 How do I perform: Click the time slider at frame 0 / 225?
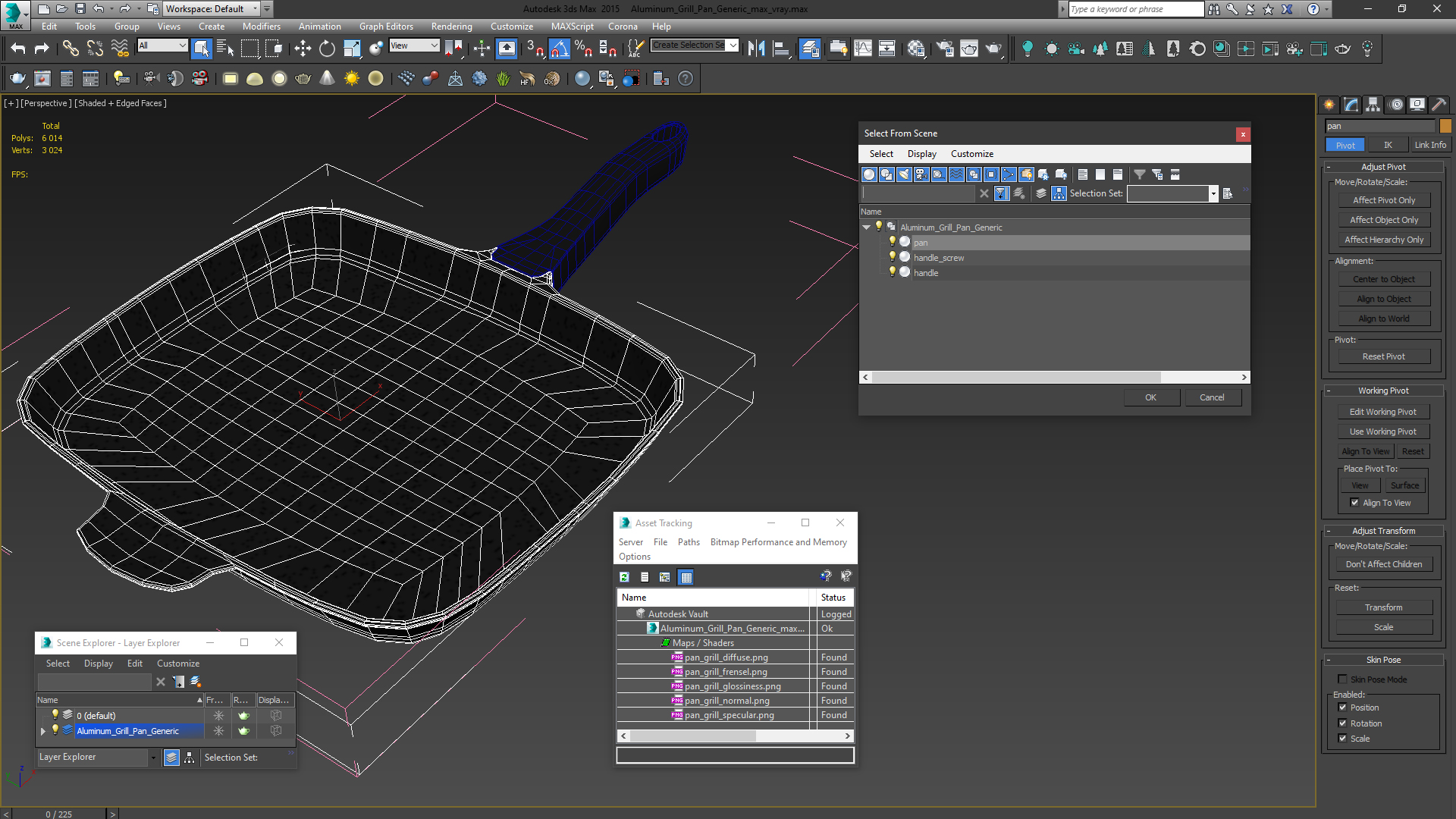[x=59, y=814]
